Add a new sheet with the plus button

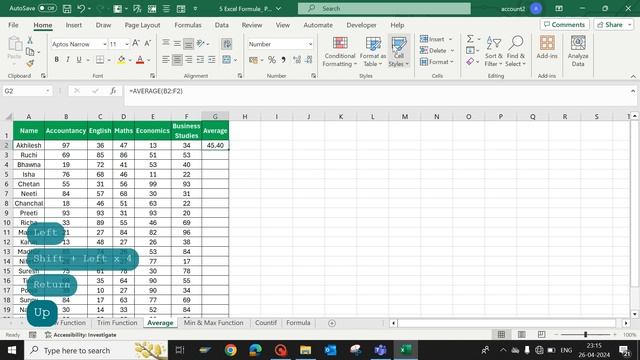332,323
